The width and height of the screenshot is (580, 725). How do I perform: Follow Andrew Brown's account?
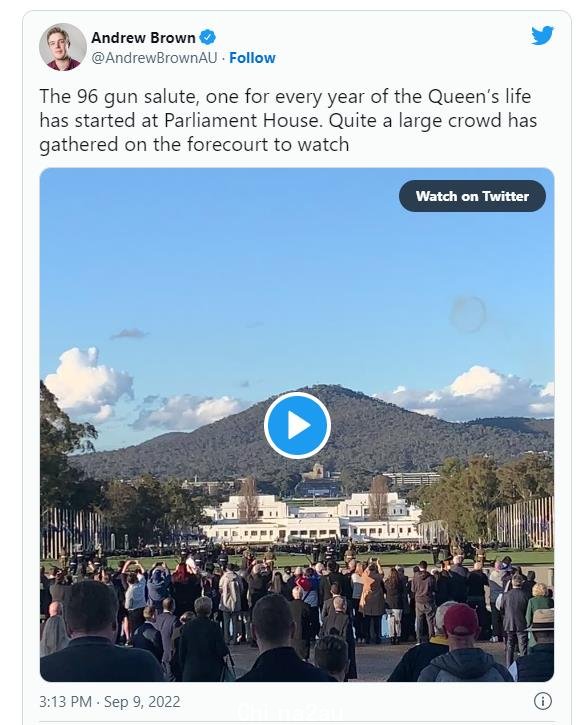252,58
